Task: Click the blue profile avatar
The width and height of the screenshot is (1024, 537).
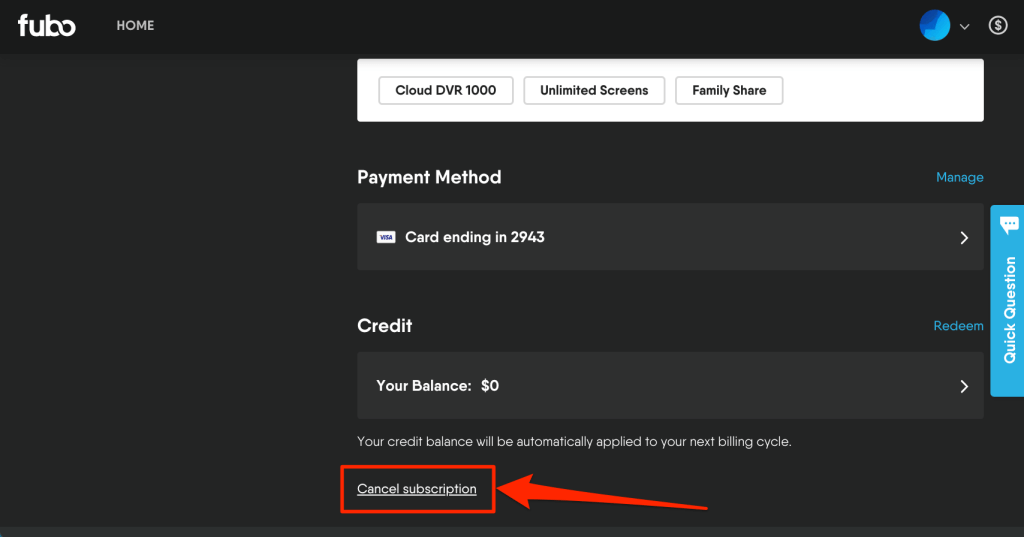Action: [934, 26]
